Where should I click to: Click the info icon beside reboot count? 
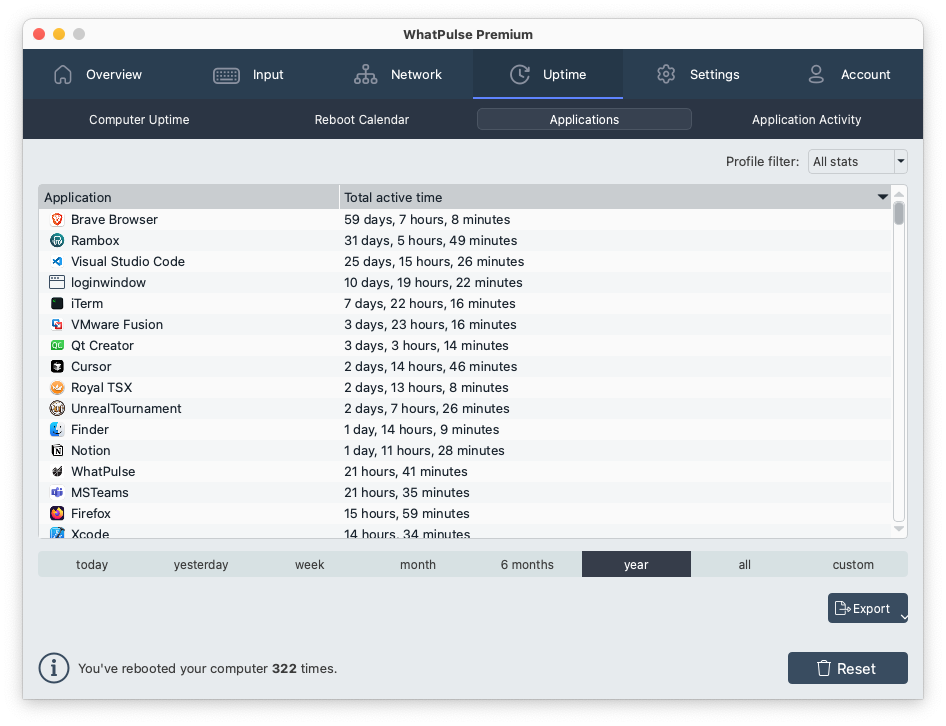[54, 668]
